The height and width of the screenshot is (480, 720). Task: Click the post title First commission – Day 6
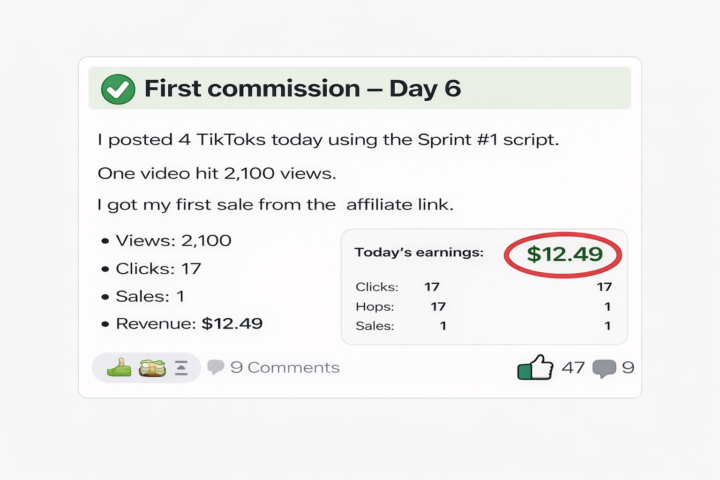pyautogui.click(x=302, y=88)
